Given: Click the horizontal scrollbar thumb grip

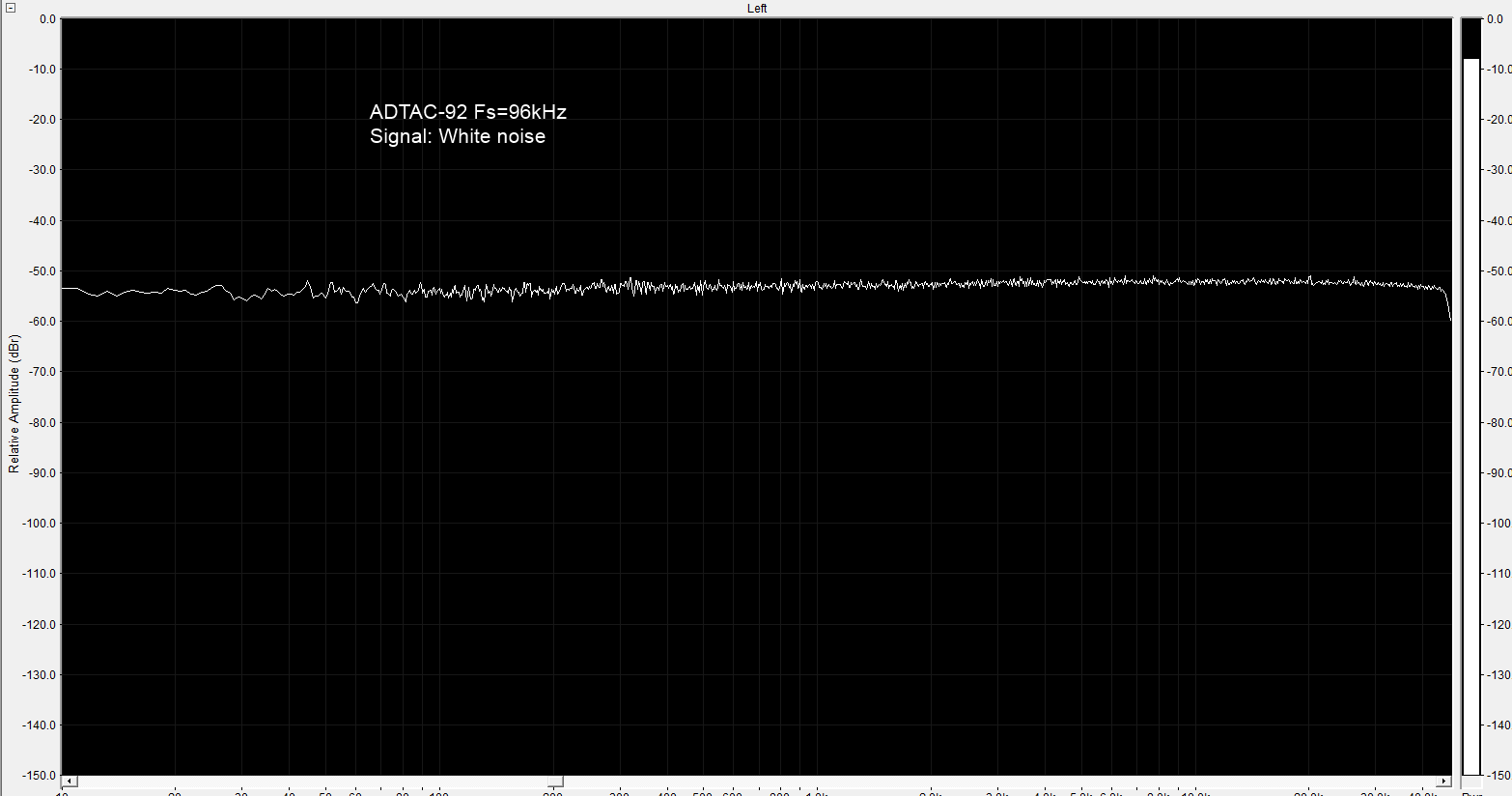Looking at the screenshot, I should coord(554,782).
